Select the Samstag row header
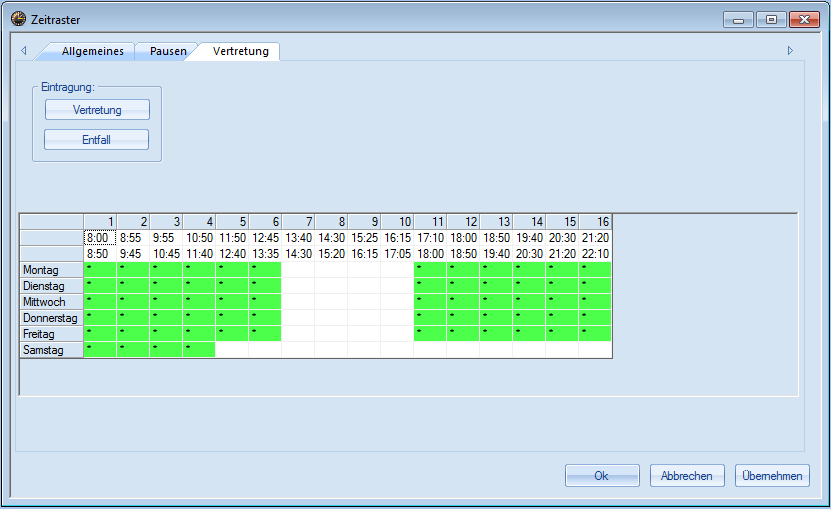The height and width of the screenshot is (509, 831). [52, 350]
